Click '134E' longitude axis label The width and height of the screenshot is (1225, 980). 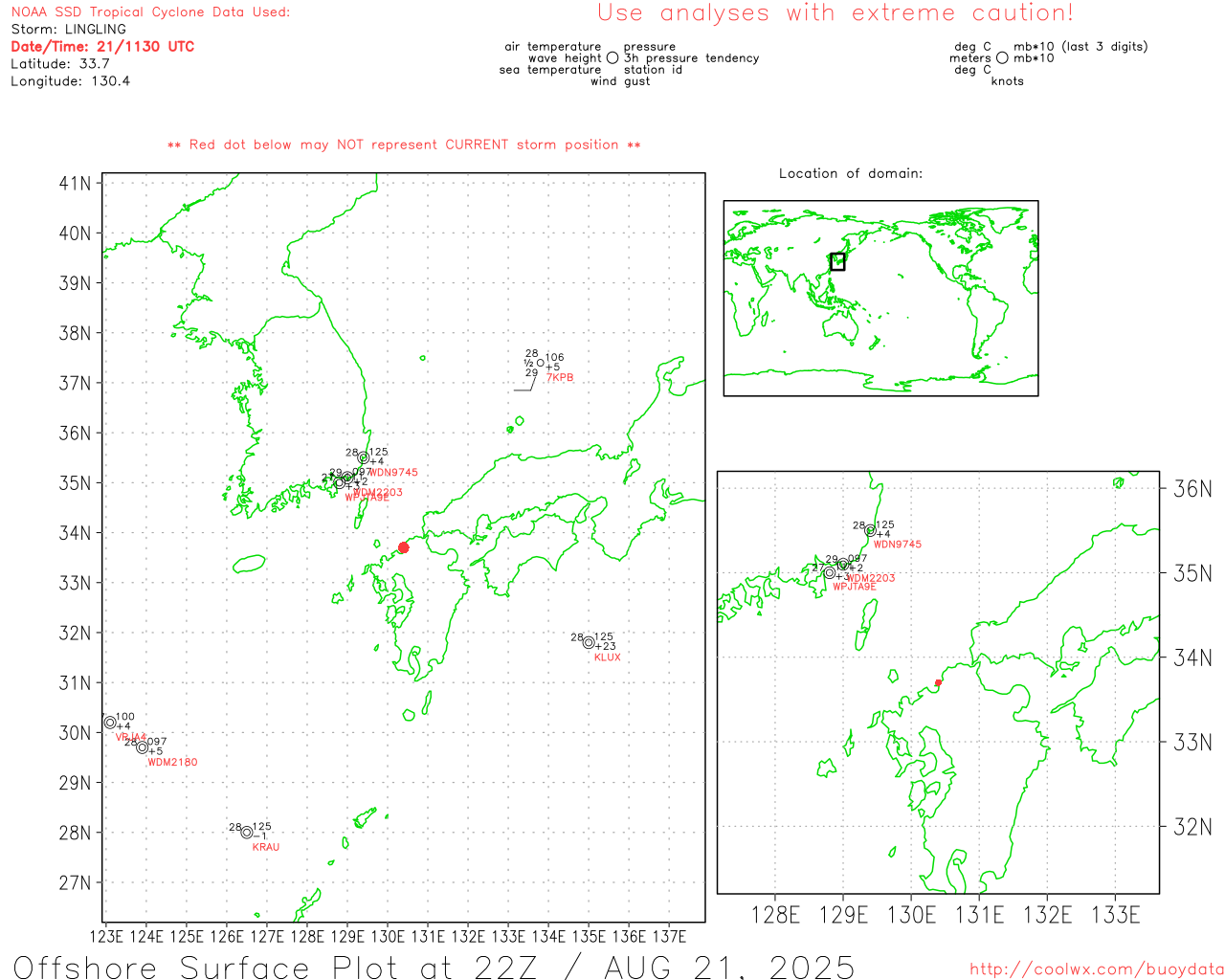548,936
